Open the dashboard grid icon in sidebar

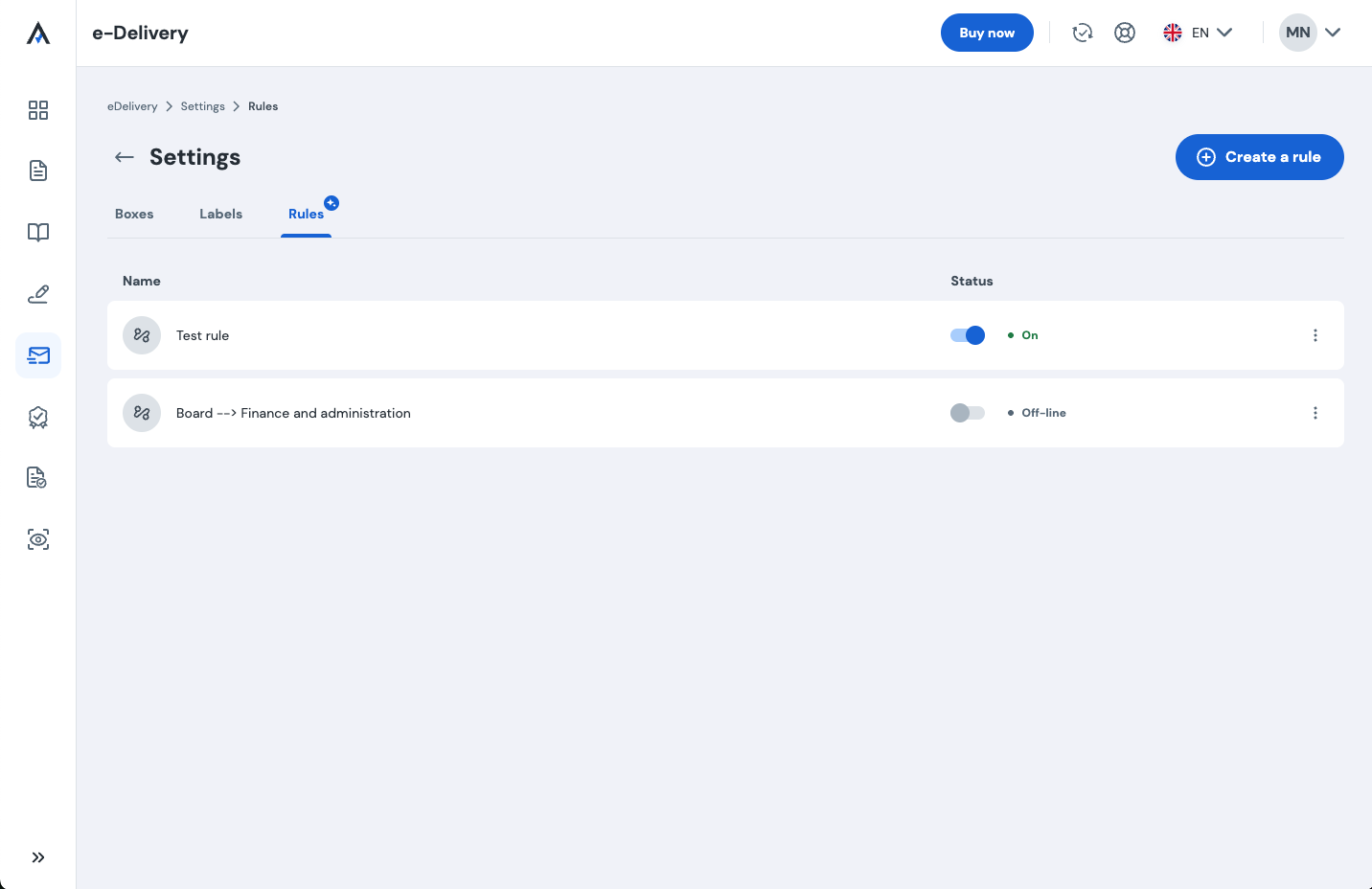pos(38,110)
